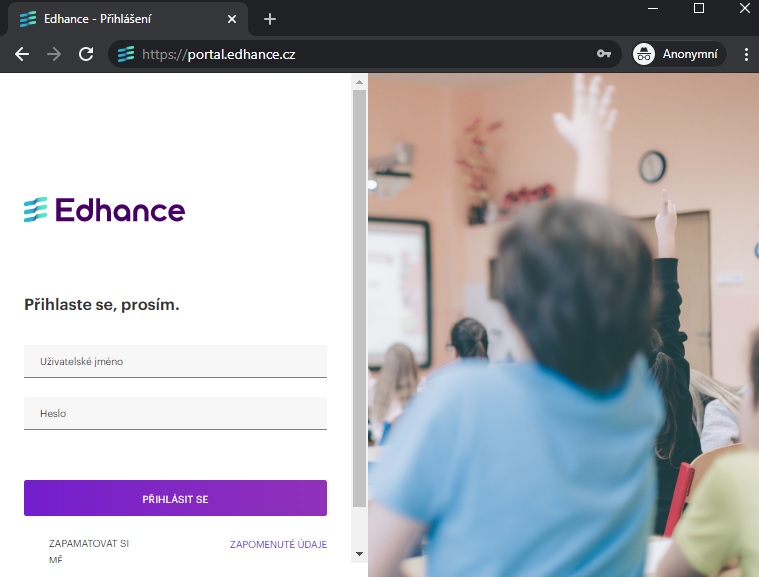The width and height of the screenshot is (759, 577).
Task: Click the browser forward arrow
Action: (x=54, y=54)
